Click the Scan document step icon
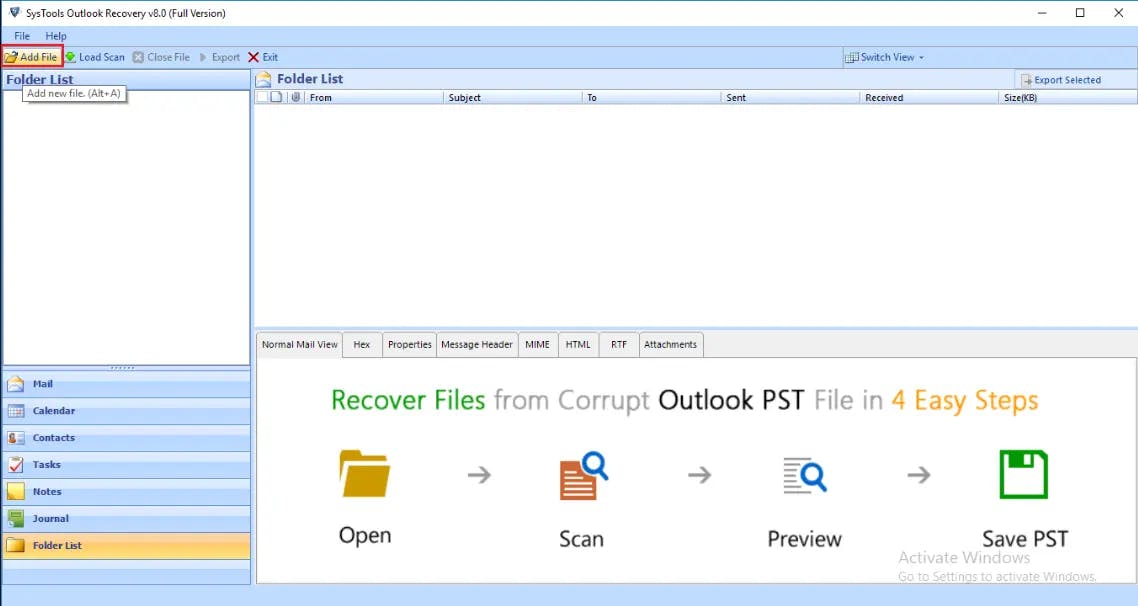This screenshot has width=1138, height=606. [x=584, y=475]
